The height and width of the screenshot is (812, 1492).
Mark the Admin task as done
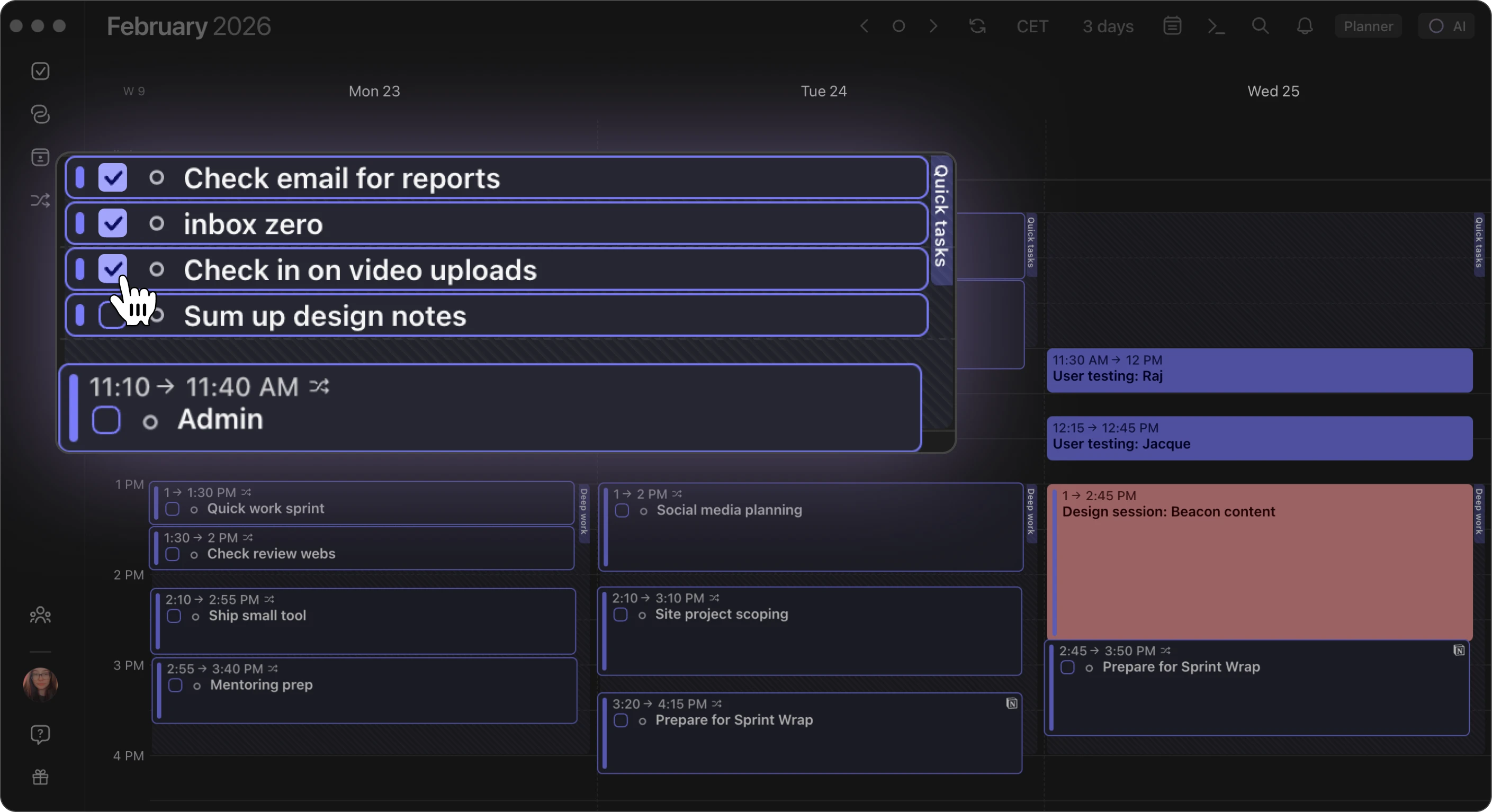(106, 421)
